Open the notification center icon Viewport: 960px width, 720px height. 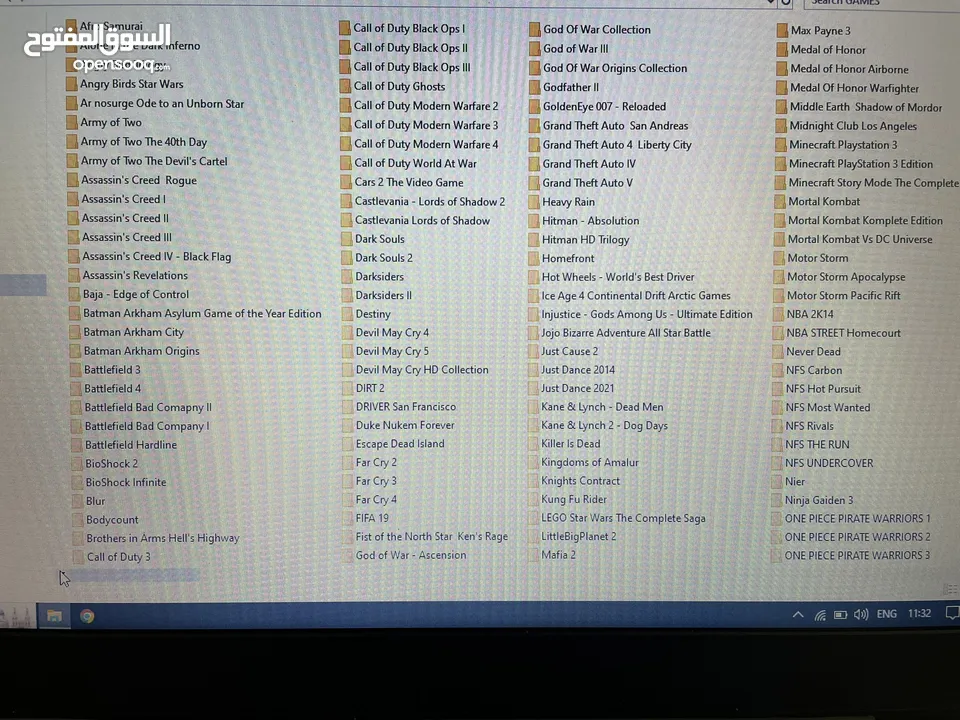951,613
